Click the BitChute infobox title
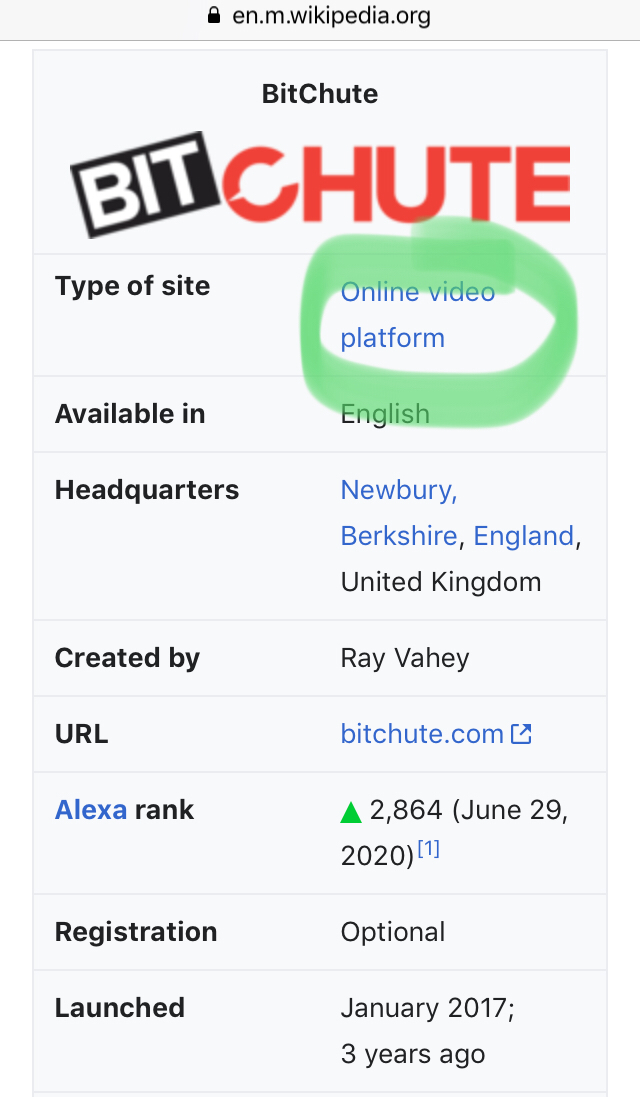The height and width of the screenshot is (1097, 640). [x=320, y=94]
